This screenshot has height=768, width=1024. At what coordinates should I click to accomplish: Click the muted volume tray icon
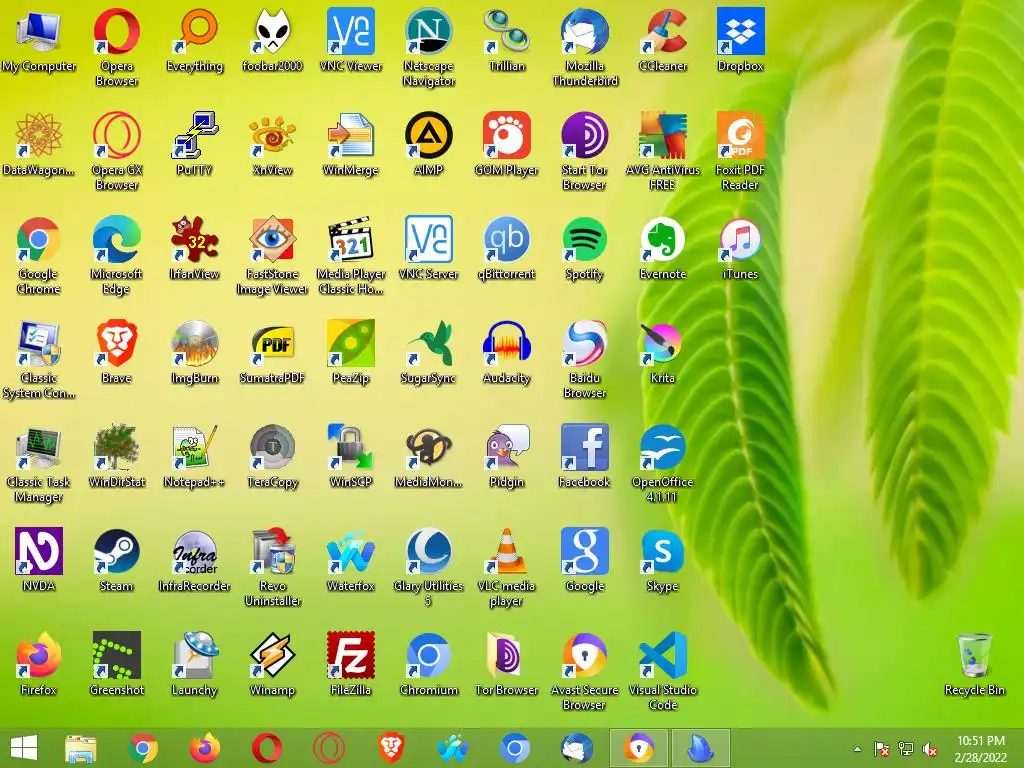click(x=929, y=749)
